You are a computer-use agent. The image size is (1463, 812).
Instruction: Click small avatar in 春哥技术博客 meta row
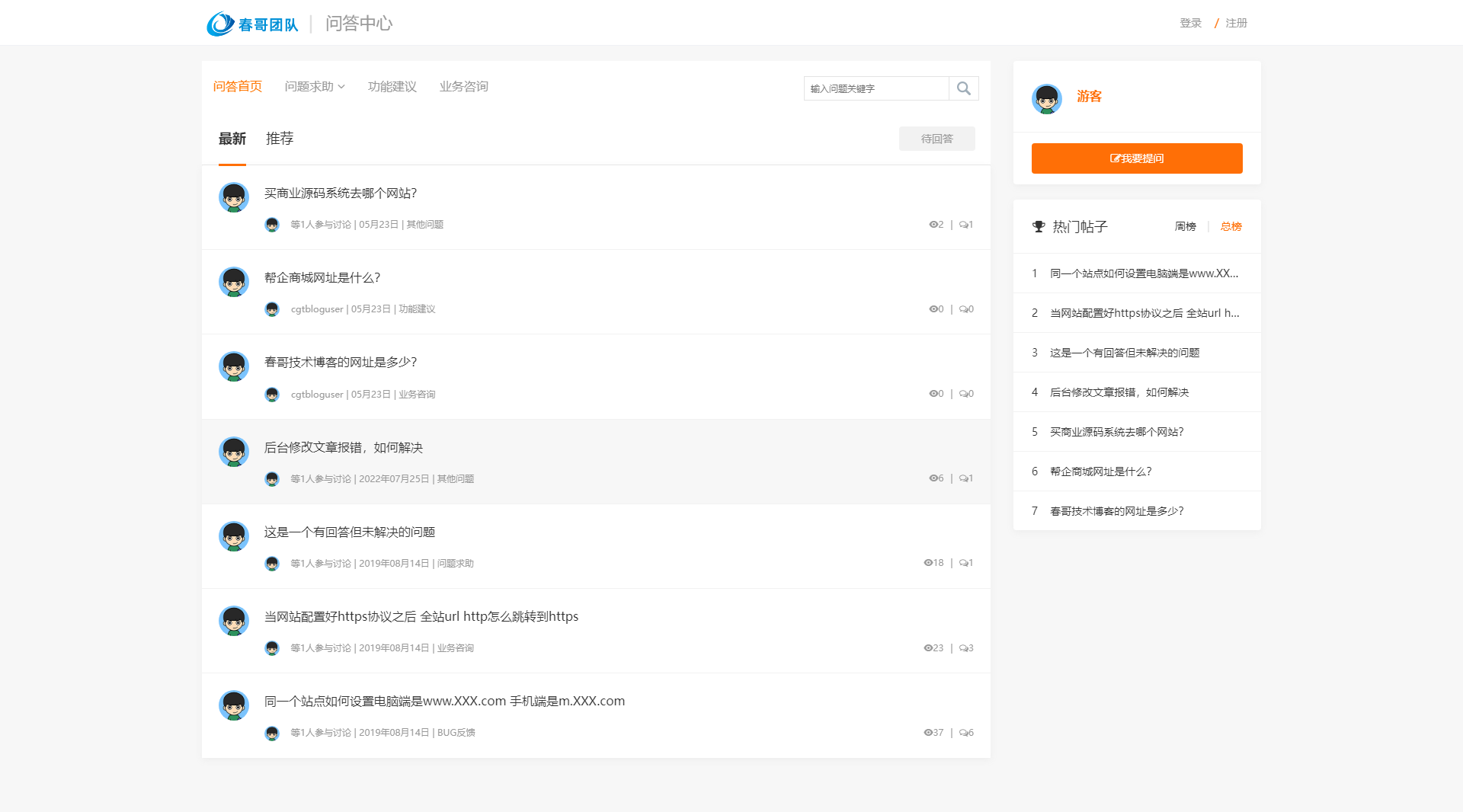coord(272,395)
